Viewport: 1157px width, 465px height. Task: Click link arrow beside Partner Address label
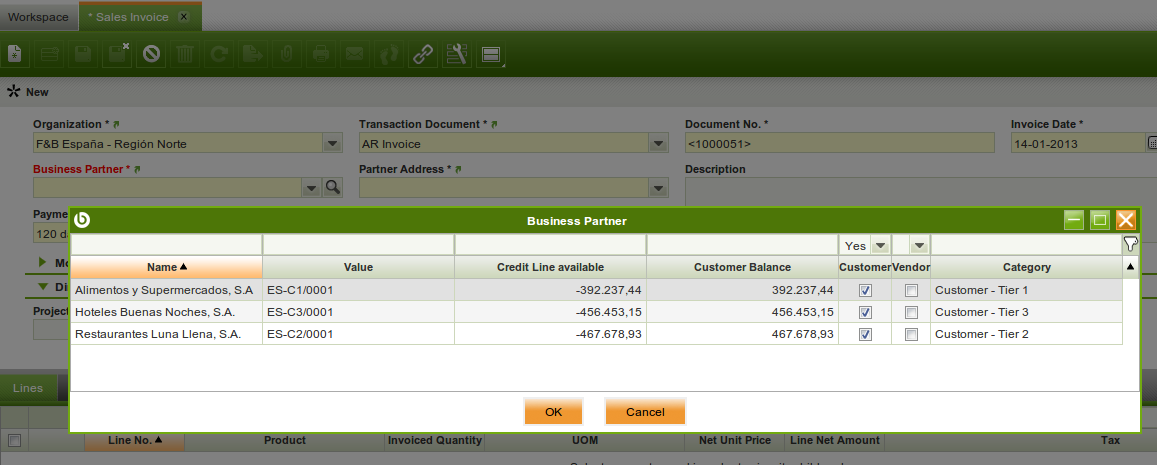[x=457, y=169]
